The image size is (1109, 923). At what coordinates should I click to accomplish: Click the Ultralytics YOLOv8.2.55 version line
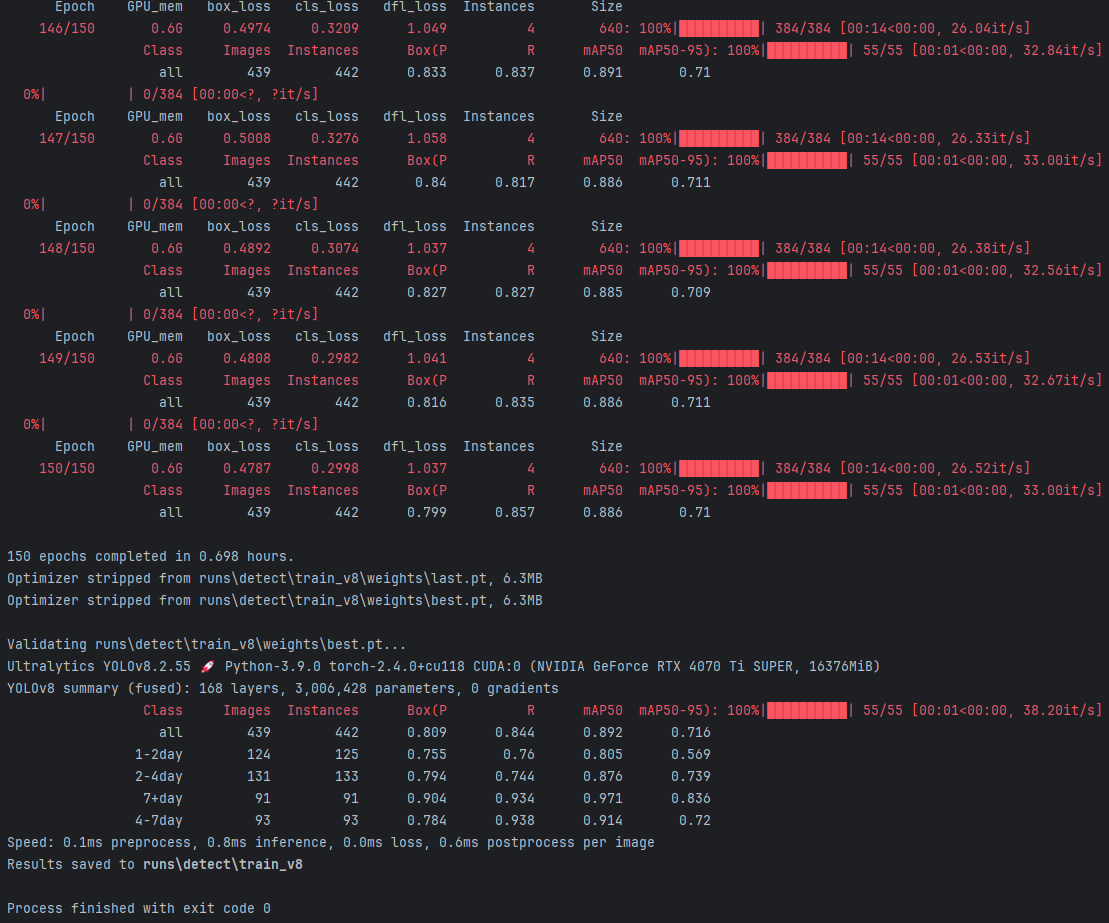443,666
